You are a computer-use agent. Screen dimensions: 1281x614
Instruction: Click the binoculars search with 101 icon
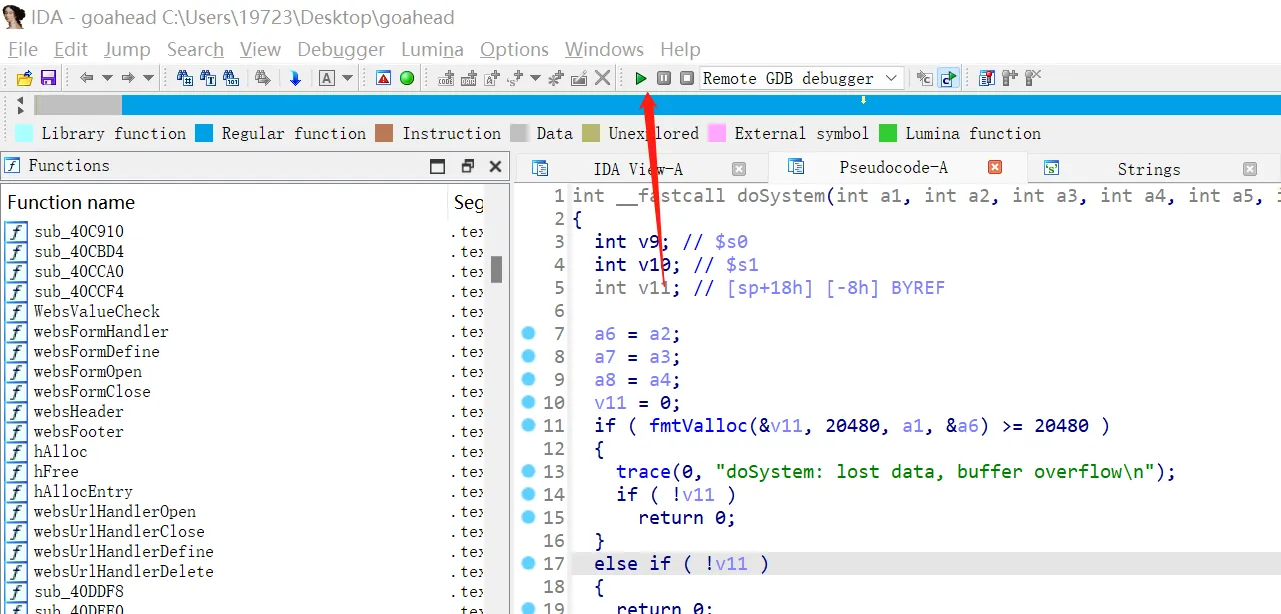[x=231, y=78]
